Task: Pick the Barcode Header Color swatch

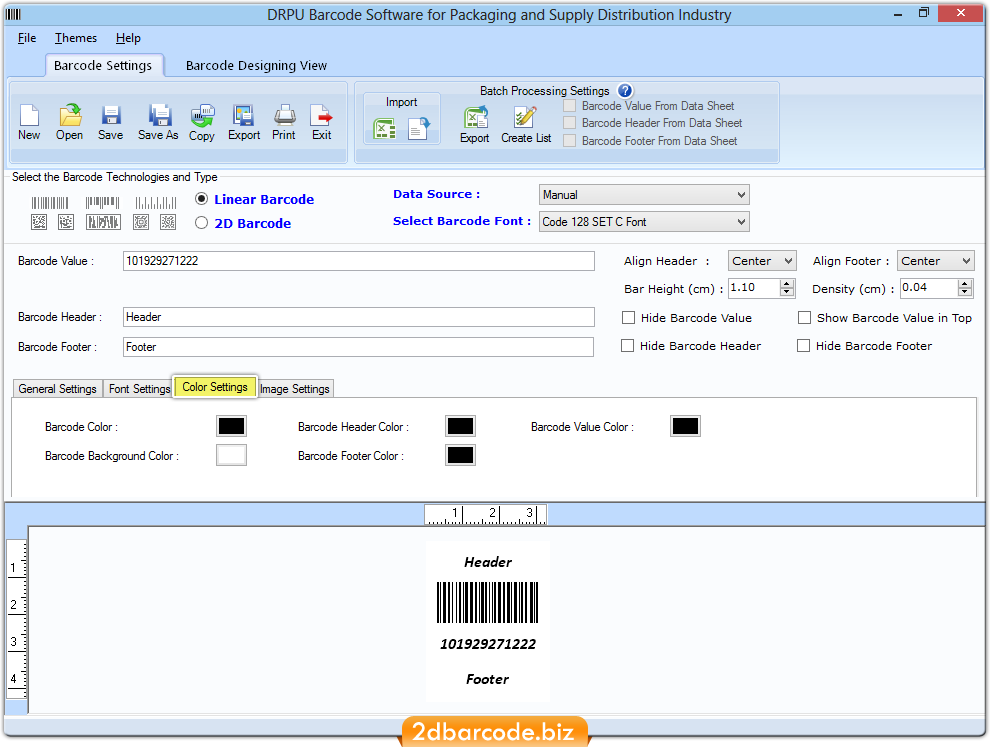Action: [460, 426]
